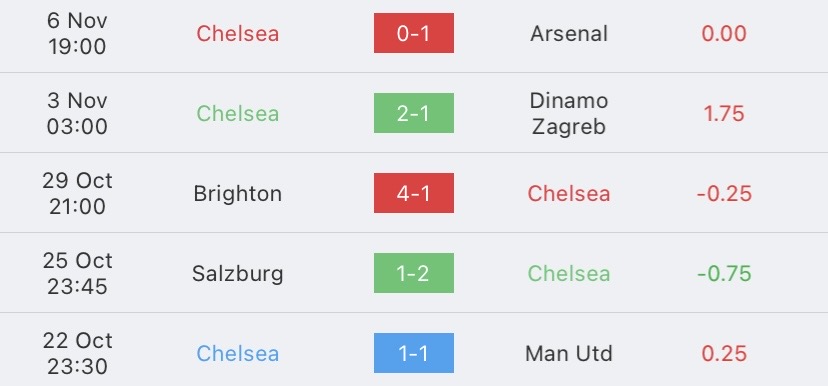Click the 22 Oct 23:30 match date
828x386 pixels.
[x=77, y=353]
